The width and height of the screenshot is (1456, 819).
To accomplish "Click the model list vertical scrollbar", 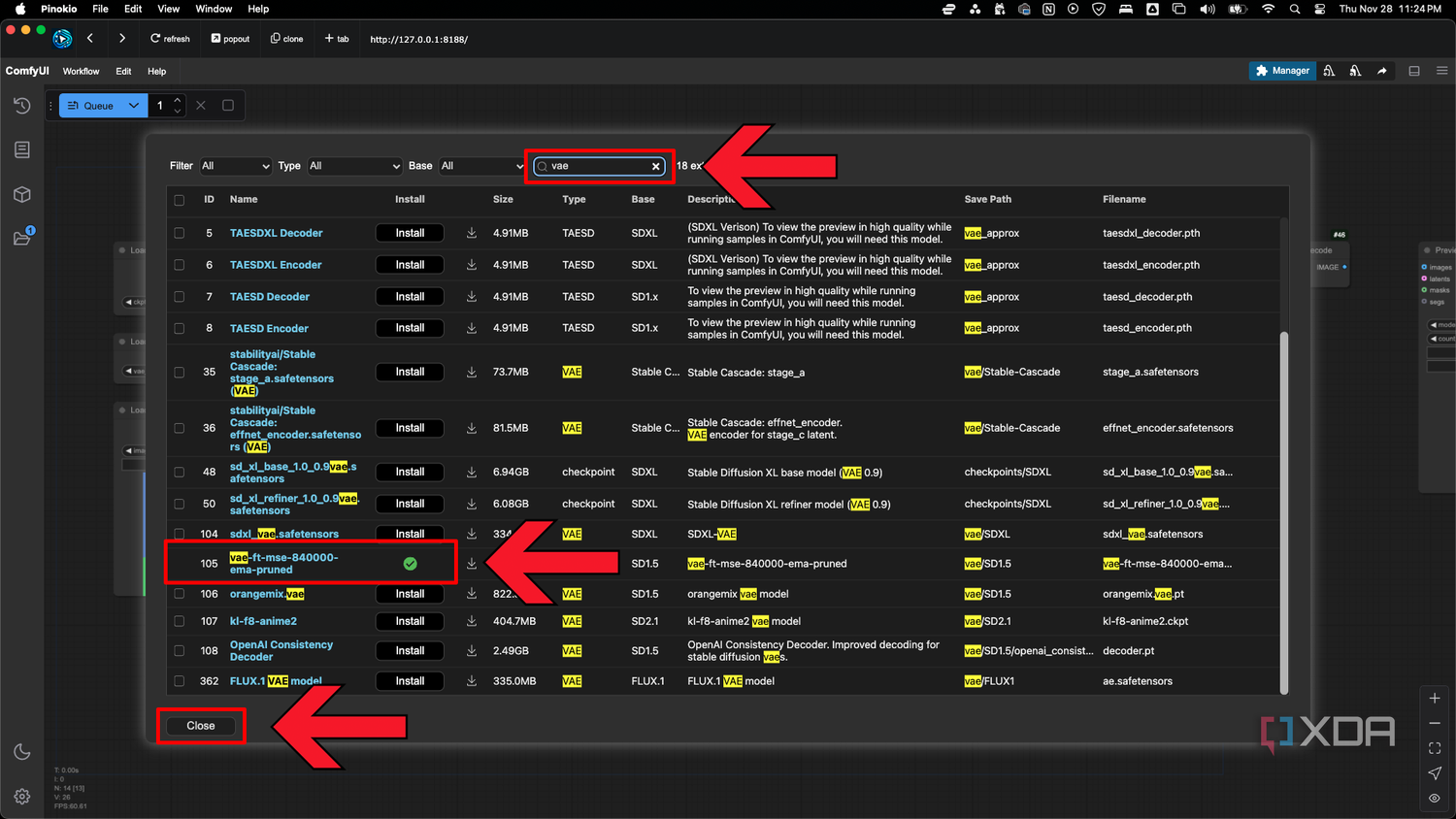I will click(x=1284, y=512).
